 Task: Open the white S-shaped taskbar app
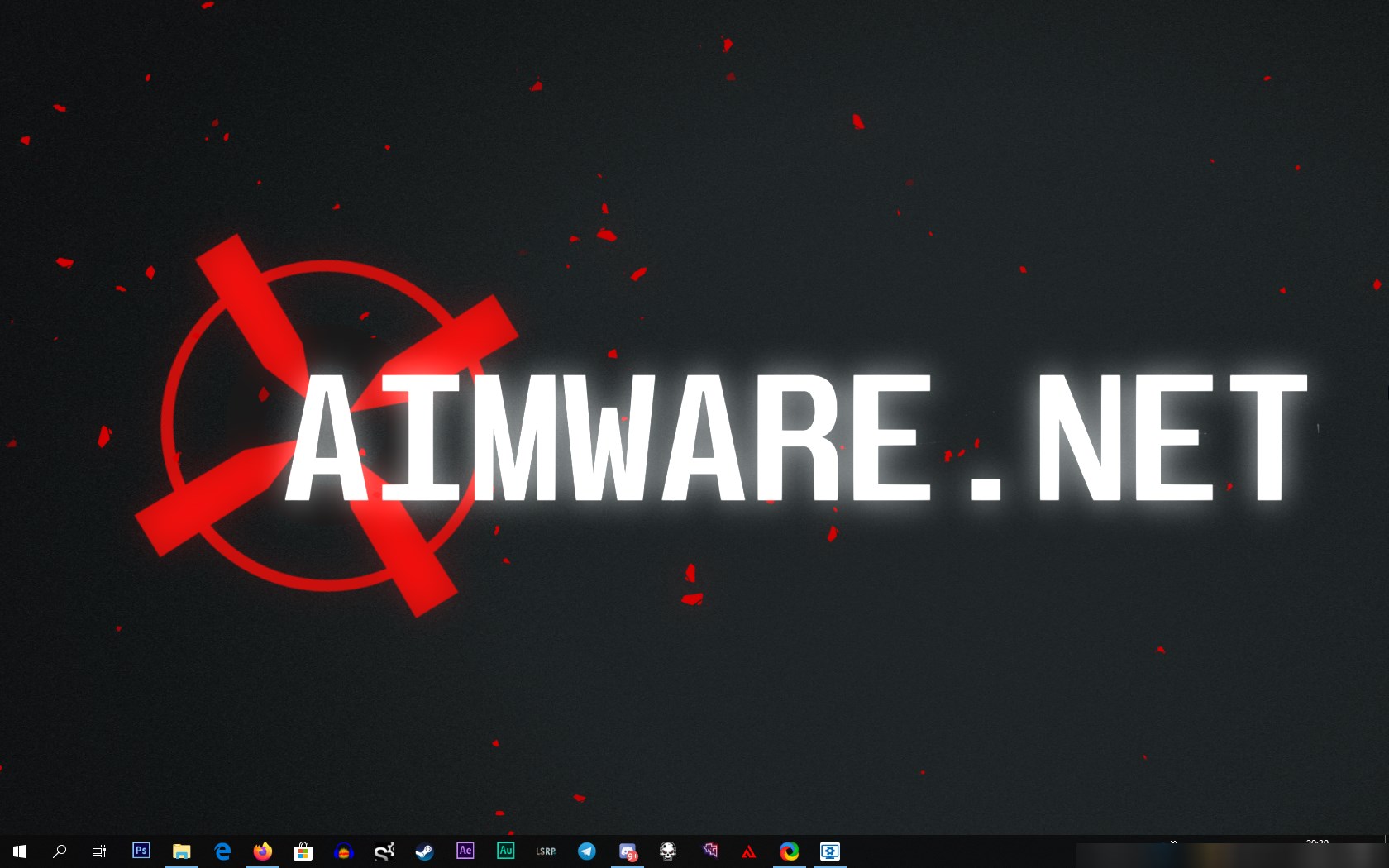click(384, 851)
